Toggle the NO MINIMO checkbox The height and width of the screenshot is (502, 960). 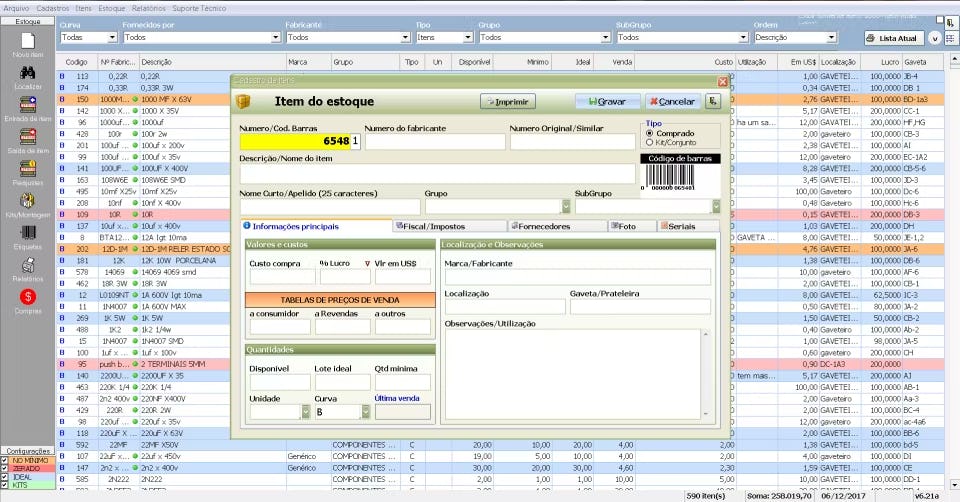4,460
